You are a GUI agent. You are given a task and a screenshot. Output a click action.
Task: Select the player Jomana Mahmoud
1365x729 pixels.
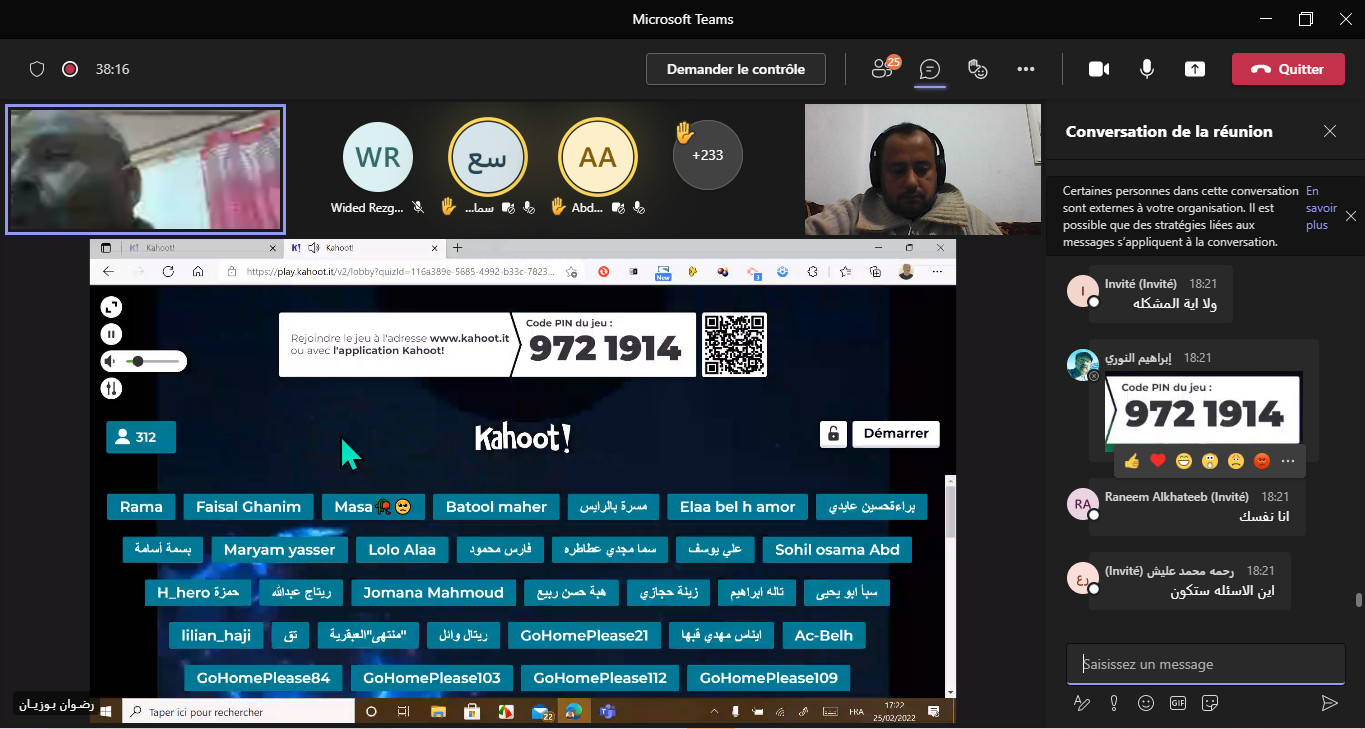pyautogui.click(x=433, y=593)
